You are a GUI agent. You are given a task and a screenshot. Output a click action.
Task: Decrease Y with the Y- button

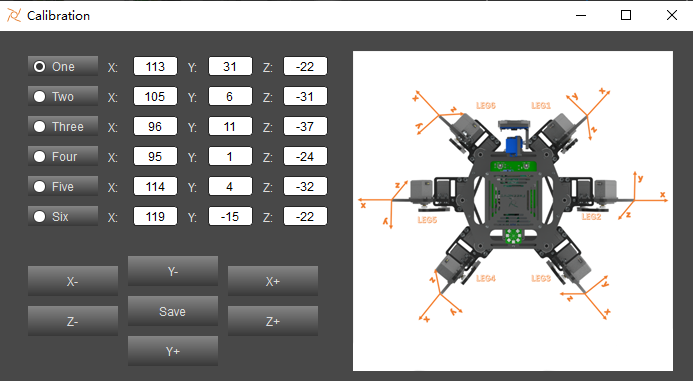[173, 271]
